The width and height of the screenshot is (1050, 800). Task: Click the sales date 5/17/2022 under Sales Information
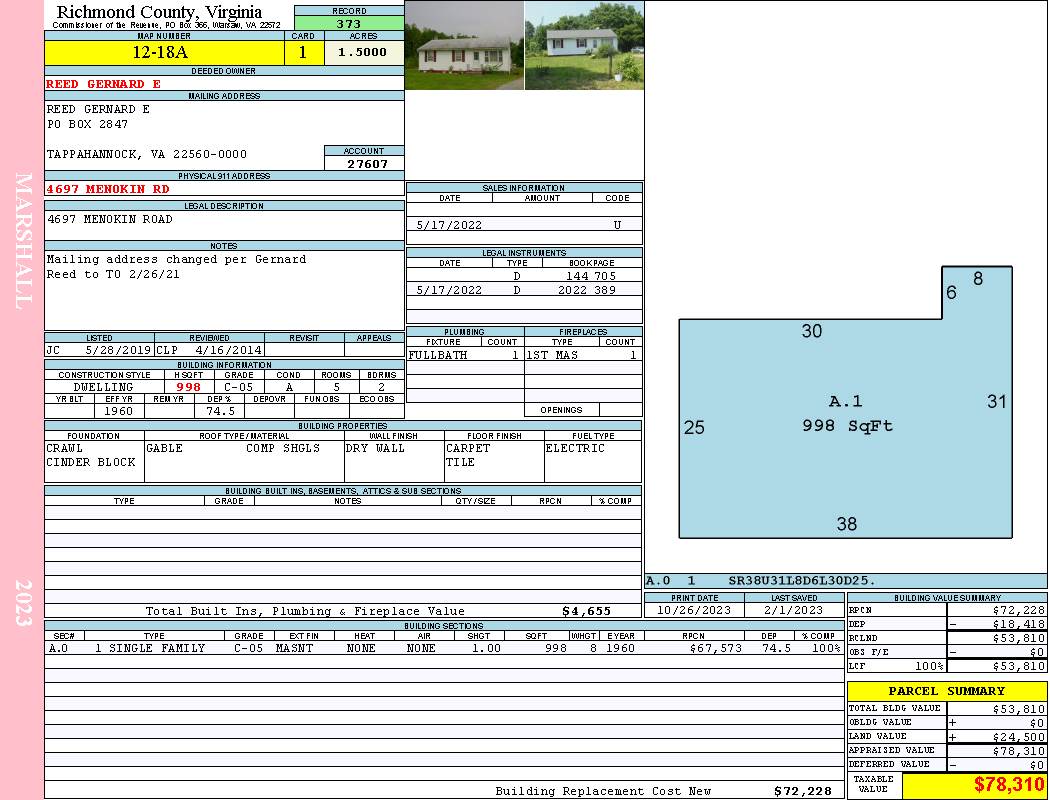point(449,225)
